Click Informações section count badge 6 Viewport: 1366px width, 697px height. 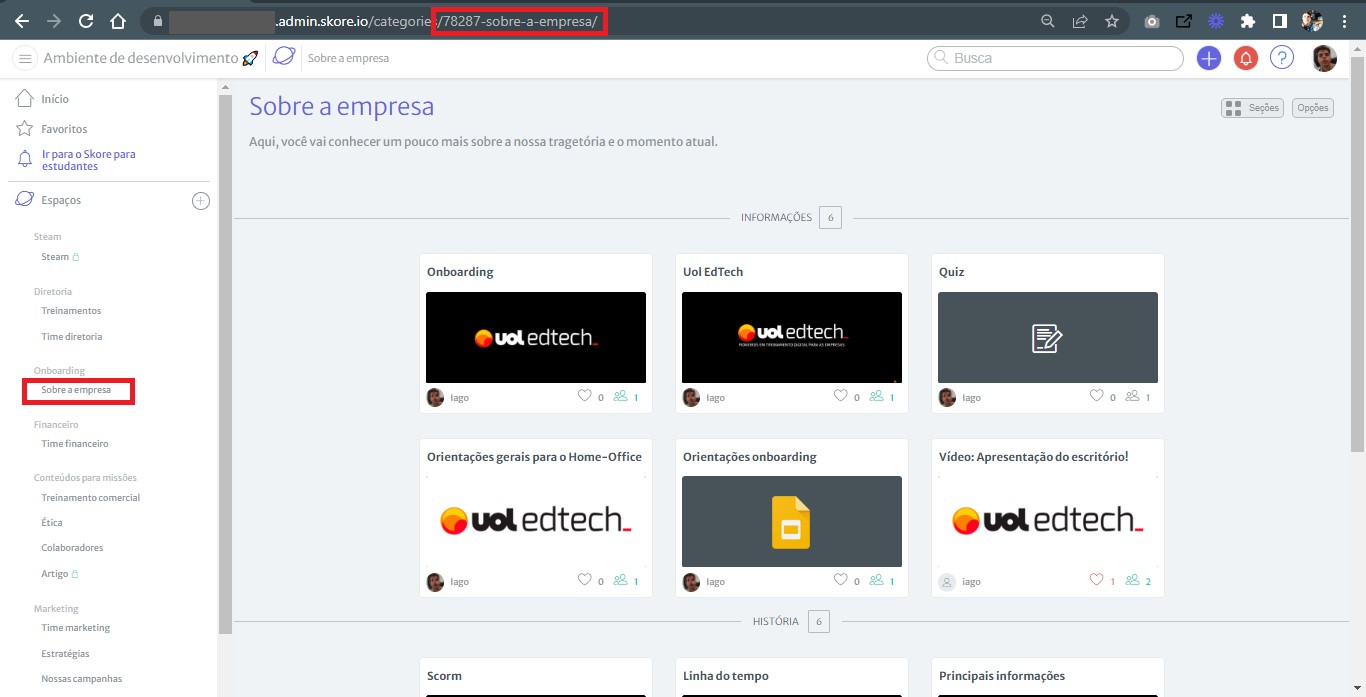pyautogui.click(x=830, y=217)
